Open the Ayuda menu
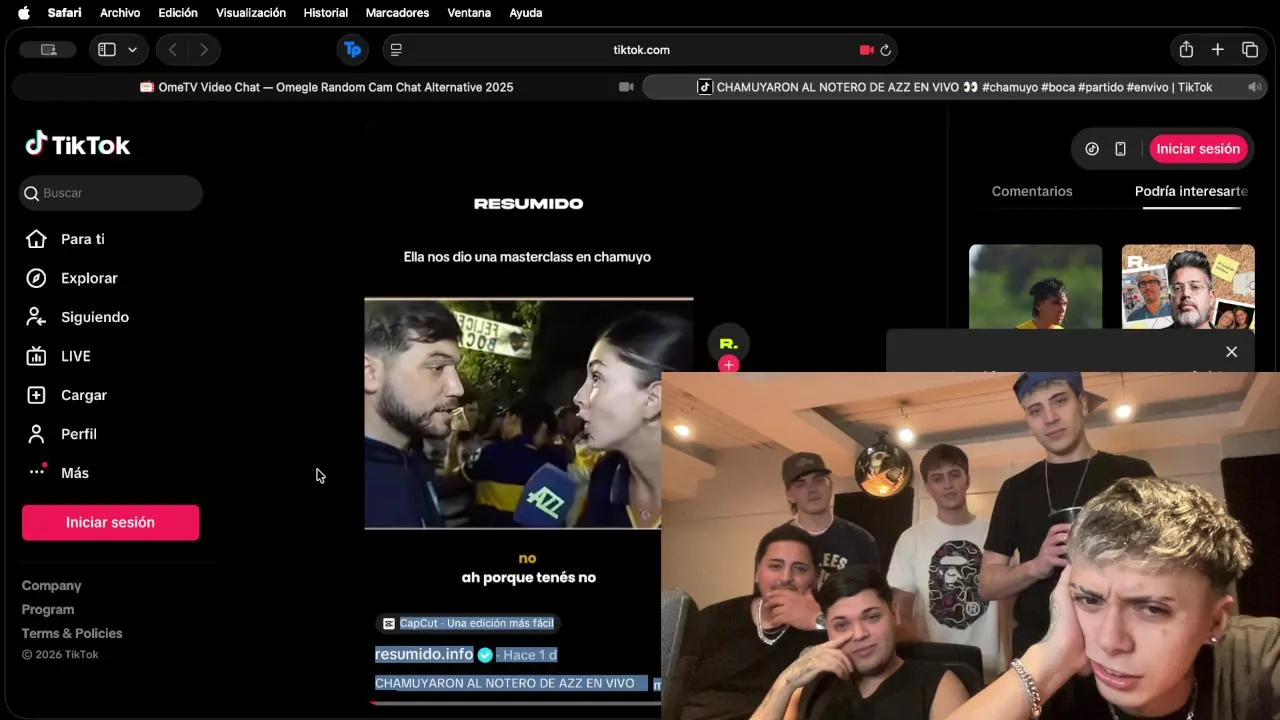Viewport: 1280px width, 720px height. coord(526,13)
